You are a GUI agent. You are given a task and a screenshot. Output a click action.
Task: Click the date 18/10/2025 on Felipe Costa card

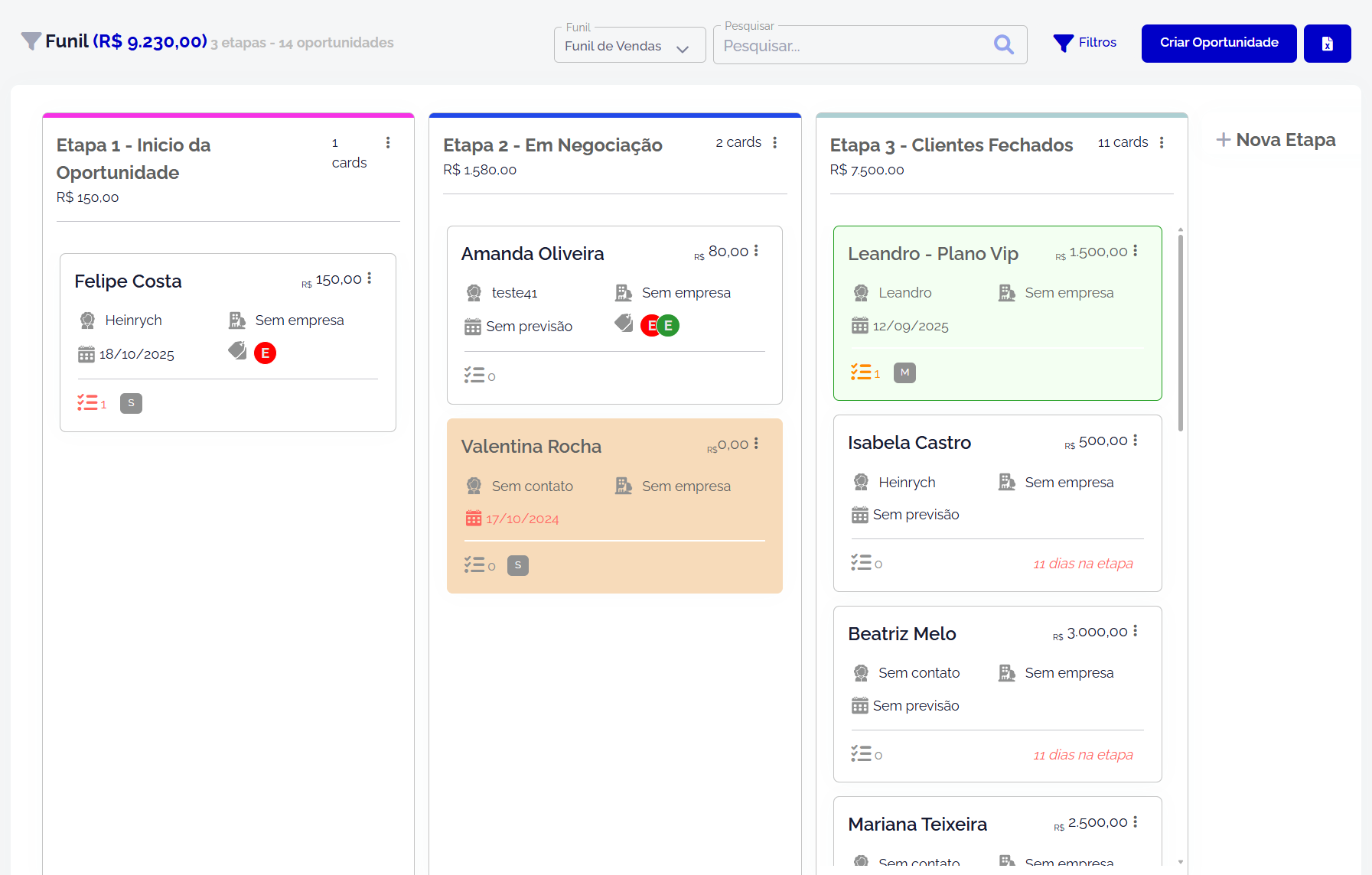(137, 355)
